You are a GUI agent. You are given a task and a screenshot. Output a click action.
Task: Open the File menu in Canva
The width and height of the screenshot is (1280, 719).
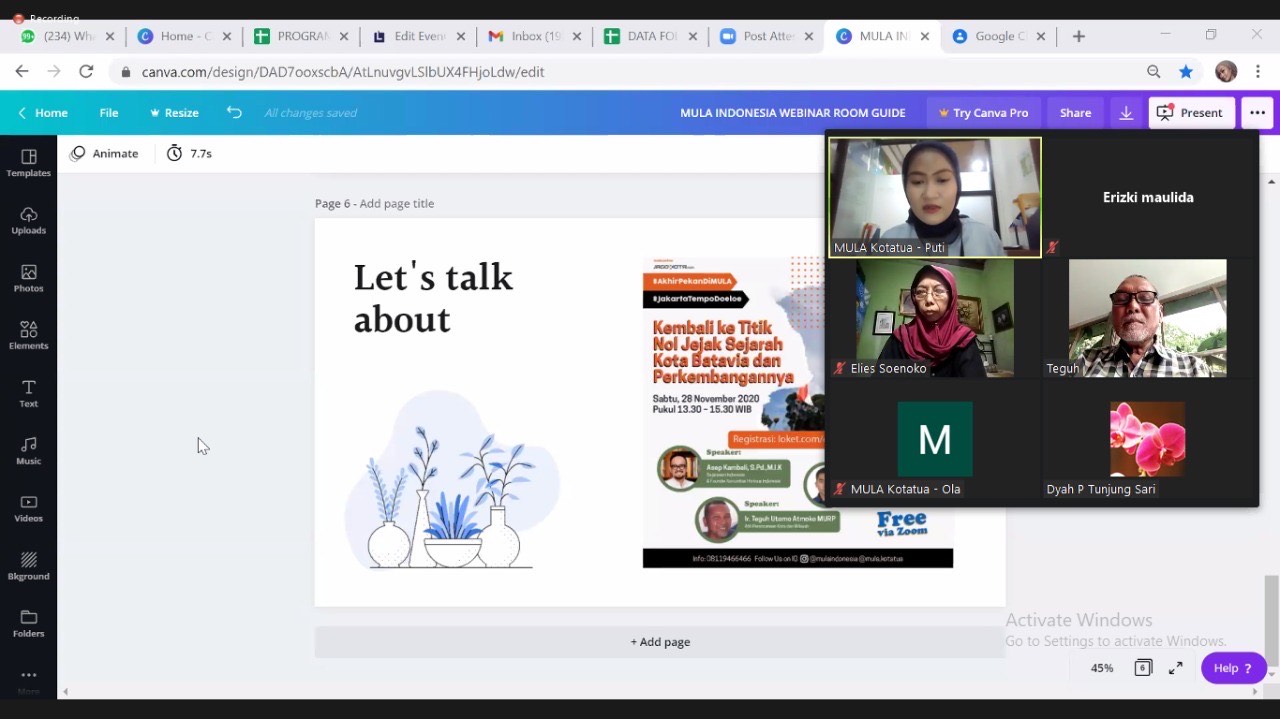coord(109,113)
